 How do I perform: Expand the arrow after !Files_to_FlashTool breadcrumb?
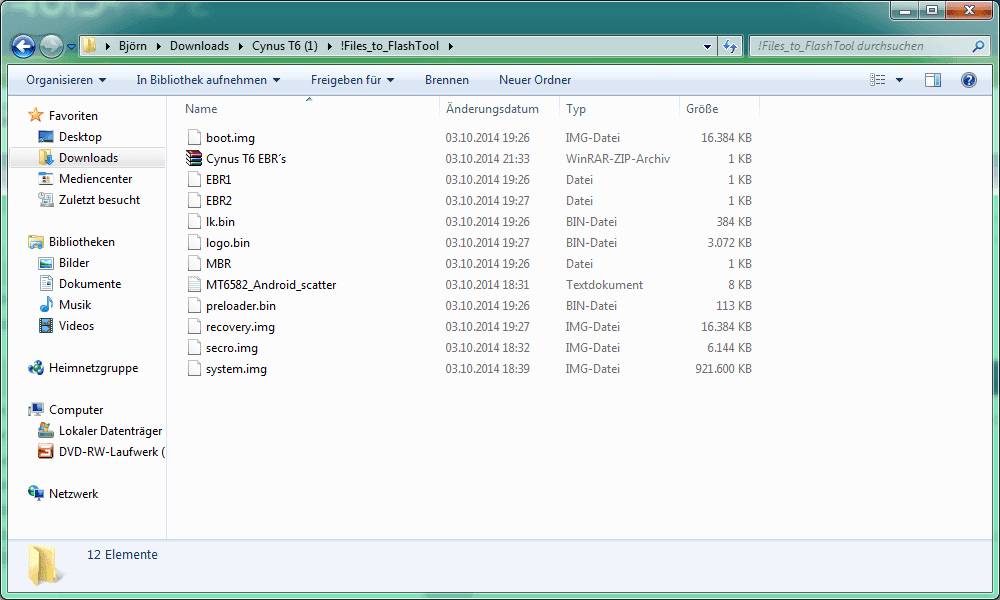tap(451, 46)
